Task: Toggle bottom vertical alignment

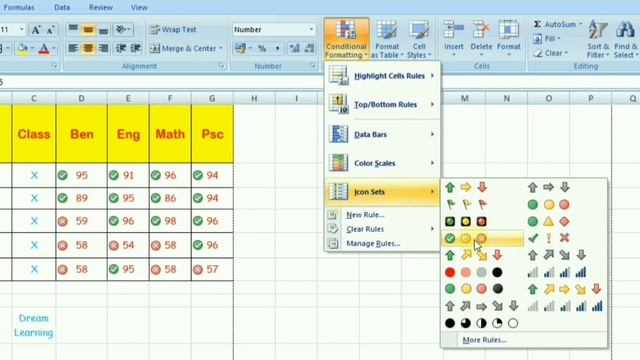Action: [x=104, y=29]
